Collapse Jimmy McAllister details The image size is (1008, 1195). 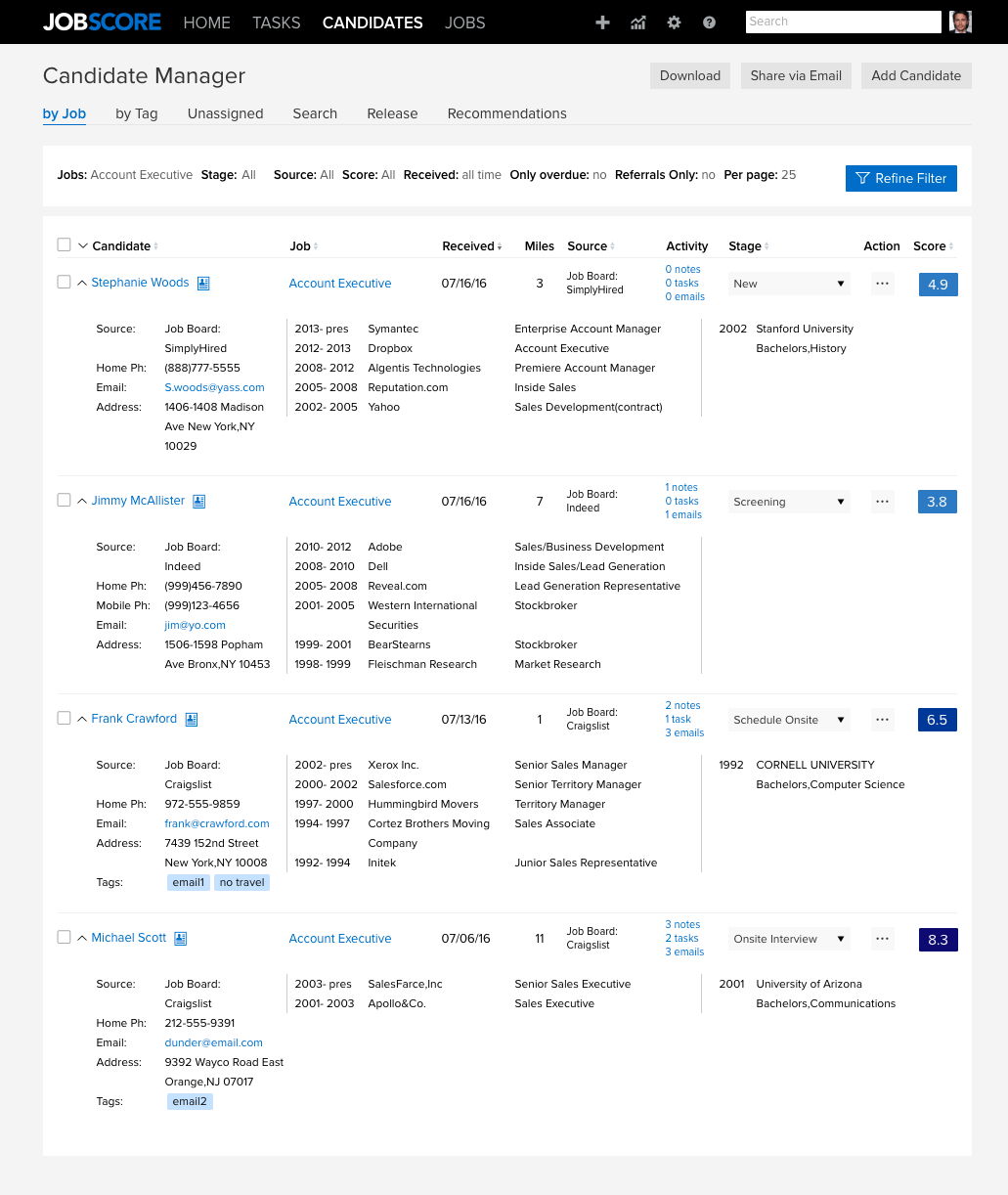pos(82,501)
